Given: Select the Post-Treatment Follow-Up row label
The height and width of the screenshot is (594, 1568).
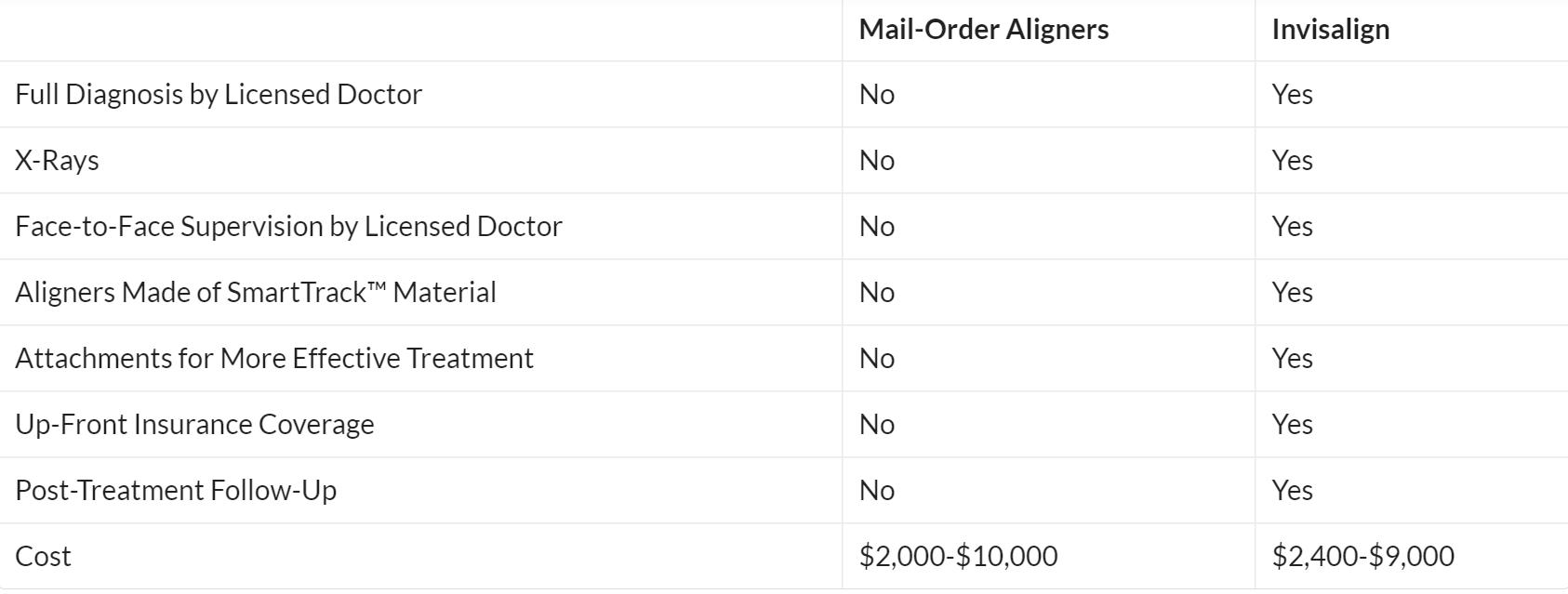Looking at the screenshot, I should [x=176, y=491].
